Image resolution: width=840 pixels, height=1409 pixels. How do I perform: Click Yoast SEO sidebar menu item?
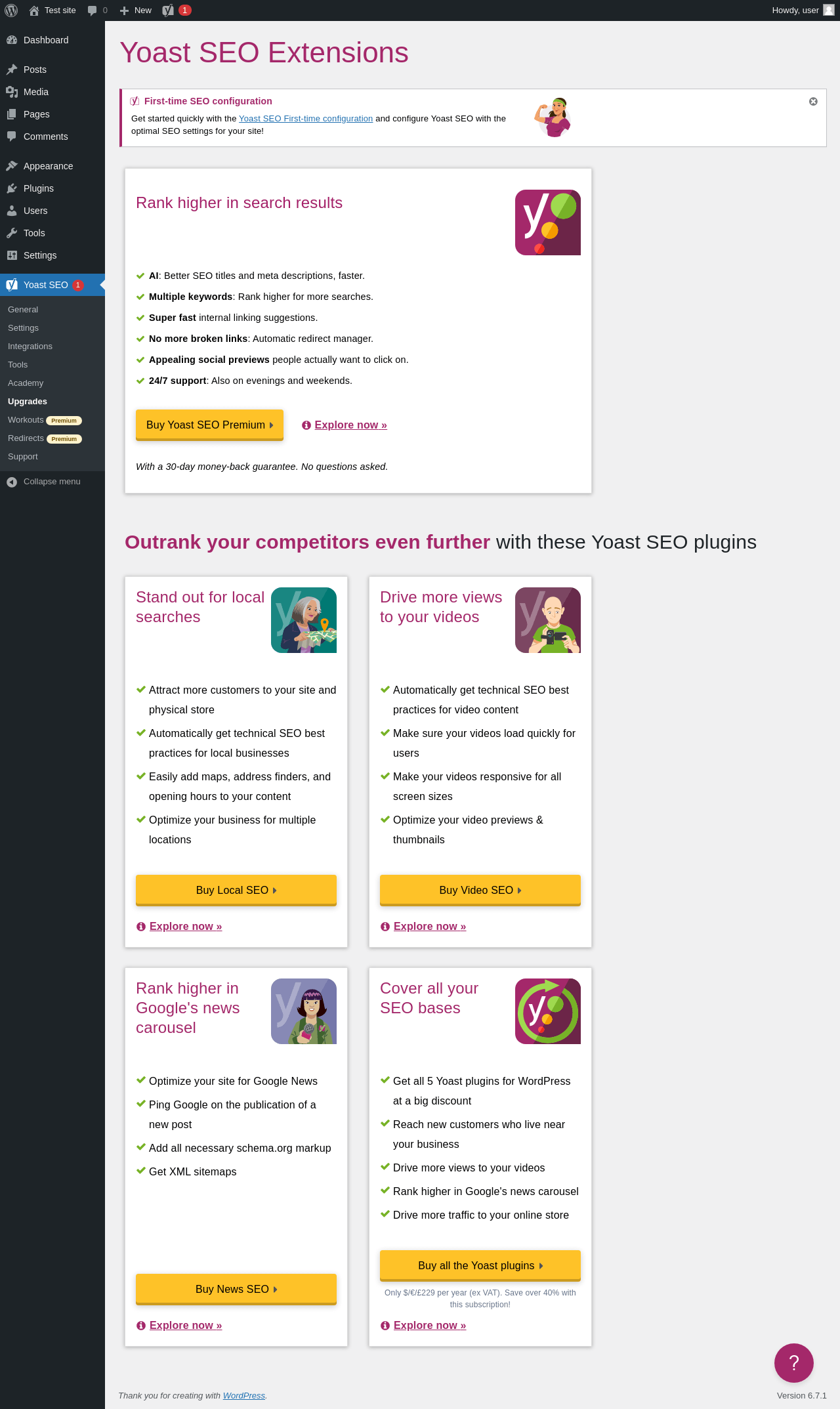pyautogui.click(x=52, y=285)
